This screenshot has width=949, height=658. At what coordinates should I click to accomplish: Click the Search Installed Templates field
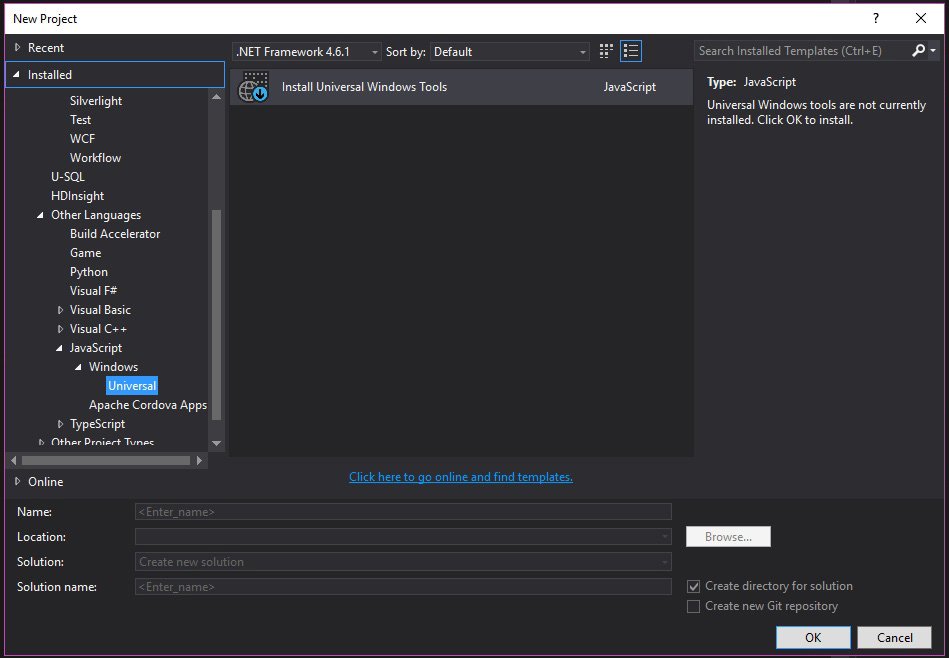(x=802, y=51)
